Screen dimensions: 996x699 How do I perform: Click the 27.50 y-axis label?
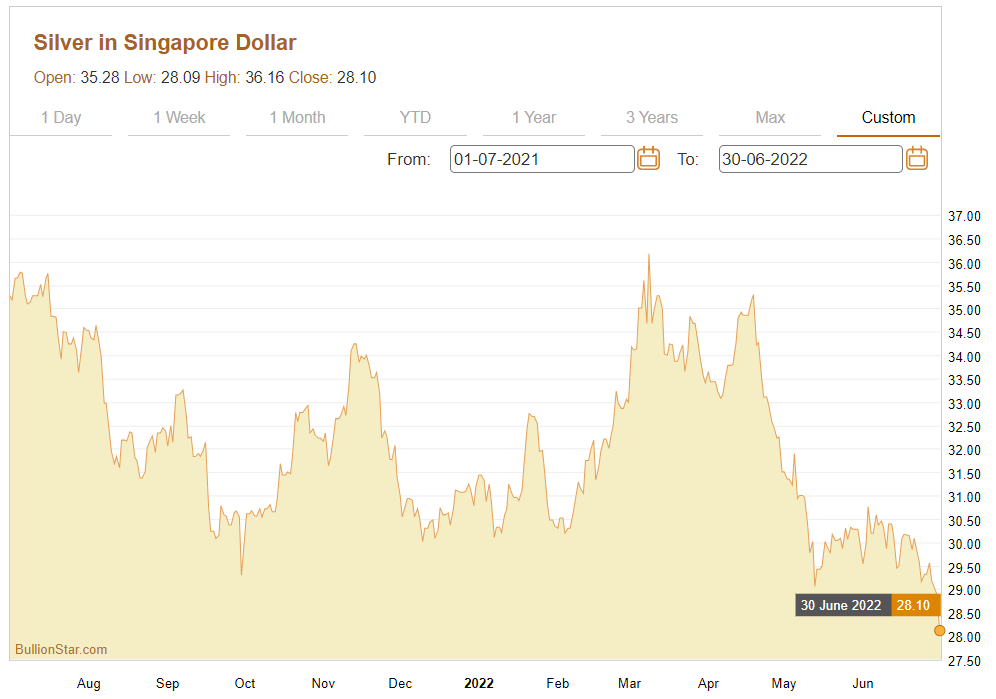point(964,662)
